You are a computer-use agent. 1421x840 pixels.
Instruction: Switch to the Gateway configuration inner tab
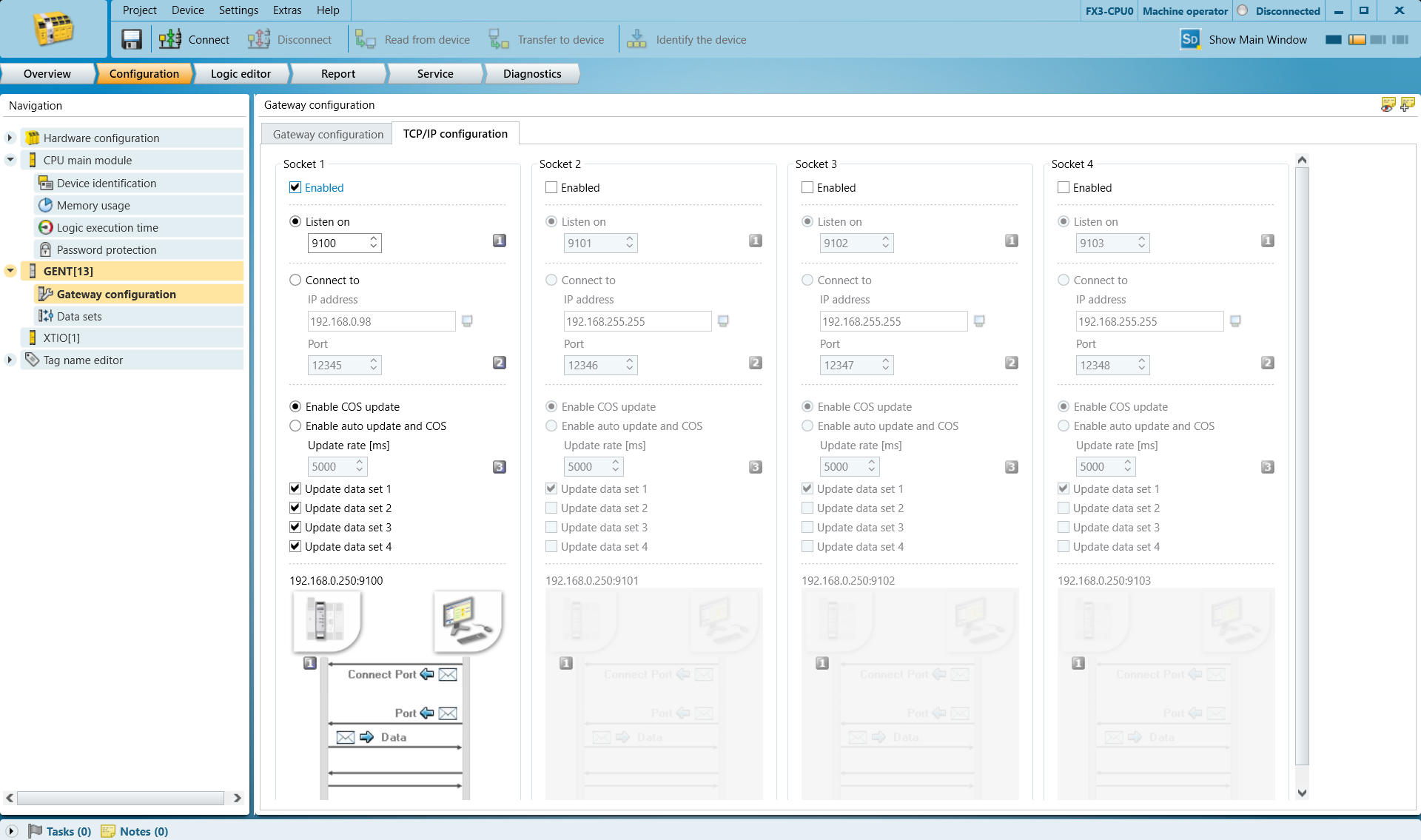(328, 134)
